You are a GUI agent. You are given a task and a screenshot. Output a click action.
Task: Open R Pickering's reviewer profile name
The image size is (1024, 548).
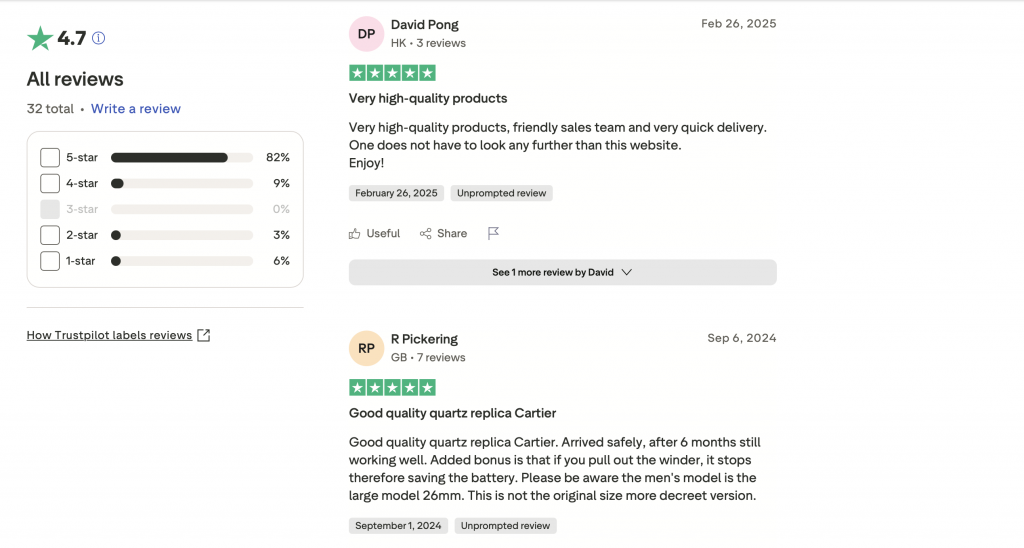pos(424,339)
